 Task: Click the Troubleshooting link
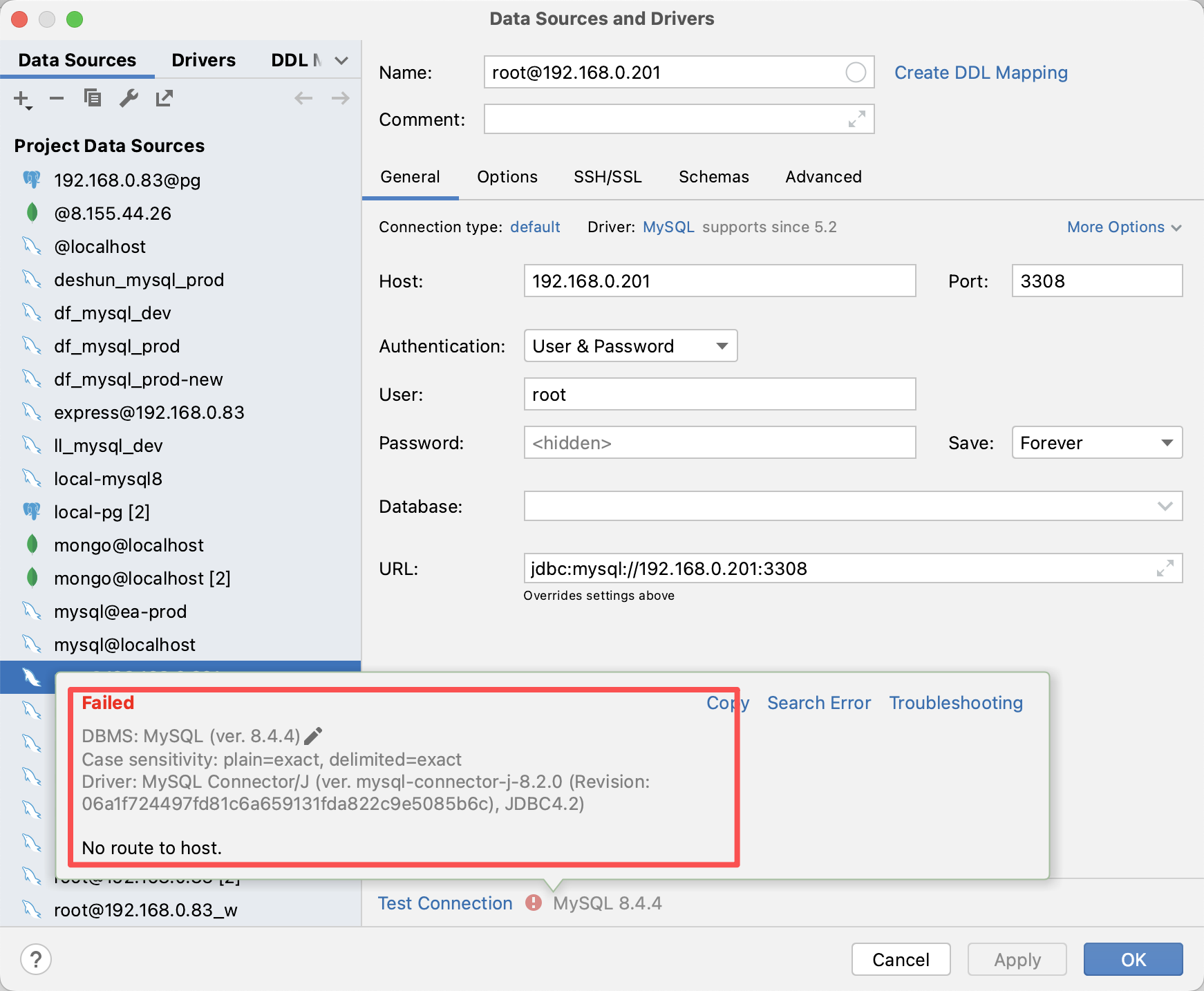955,703
